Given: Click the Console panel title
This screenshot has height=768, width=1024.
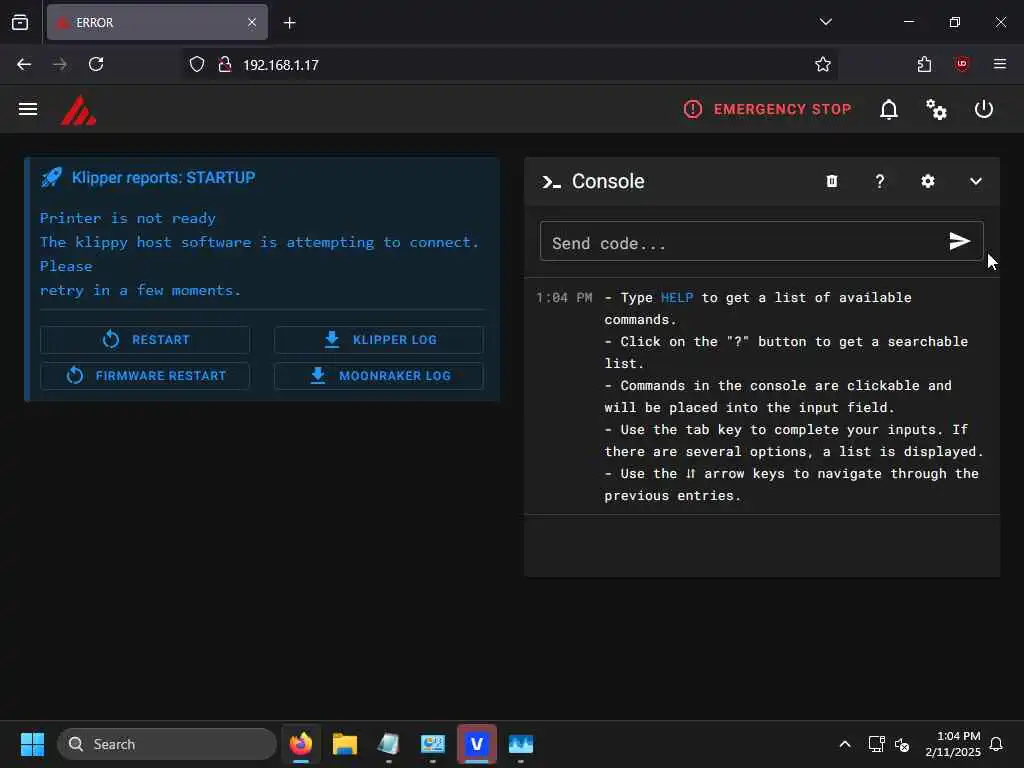Looking at the screenshot, I should (608, 182).
